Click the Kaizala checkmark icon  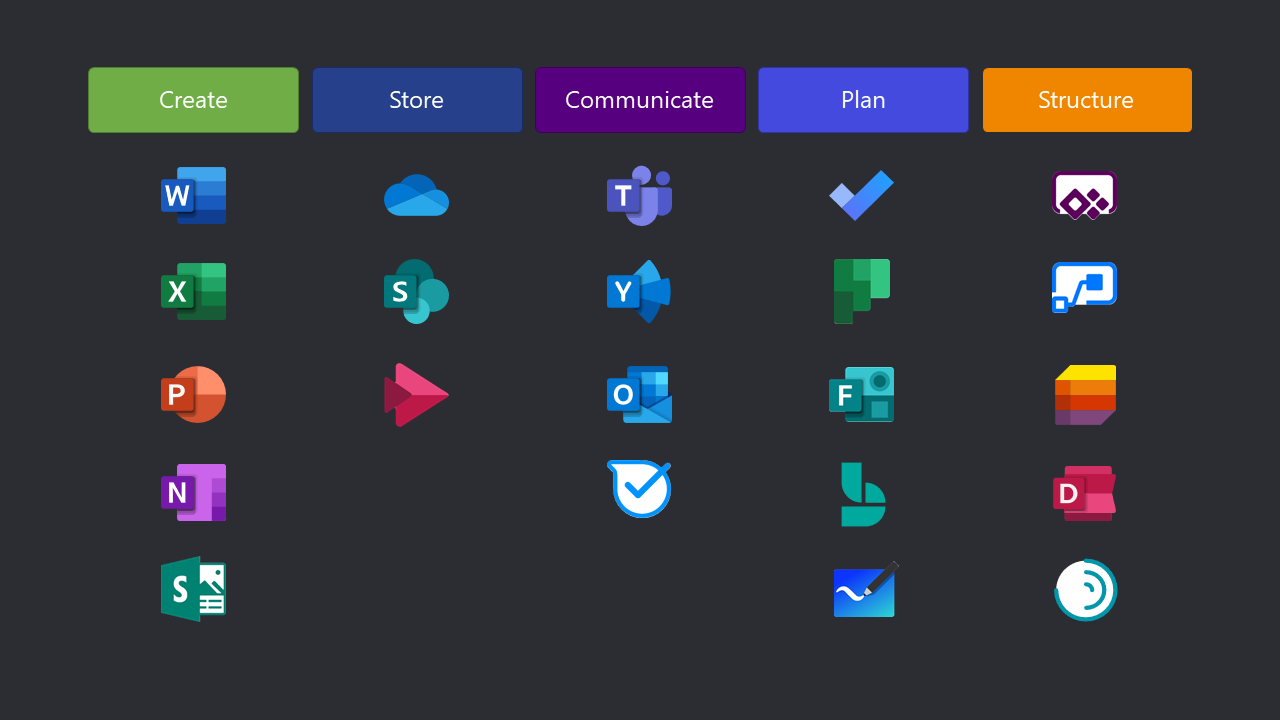click(639, 489)
